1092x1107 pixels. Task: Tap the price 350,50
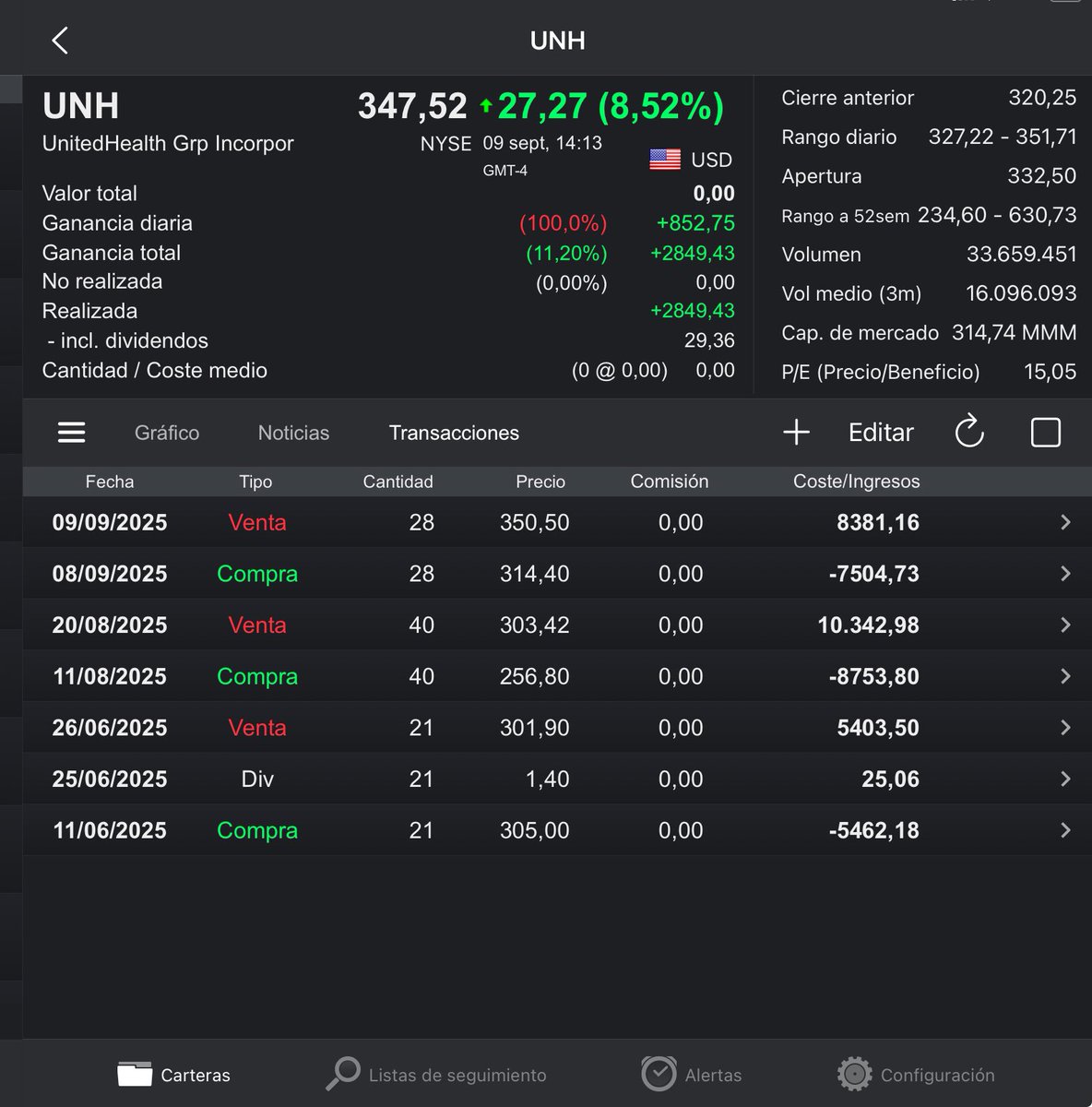[535, 522]
